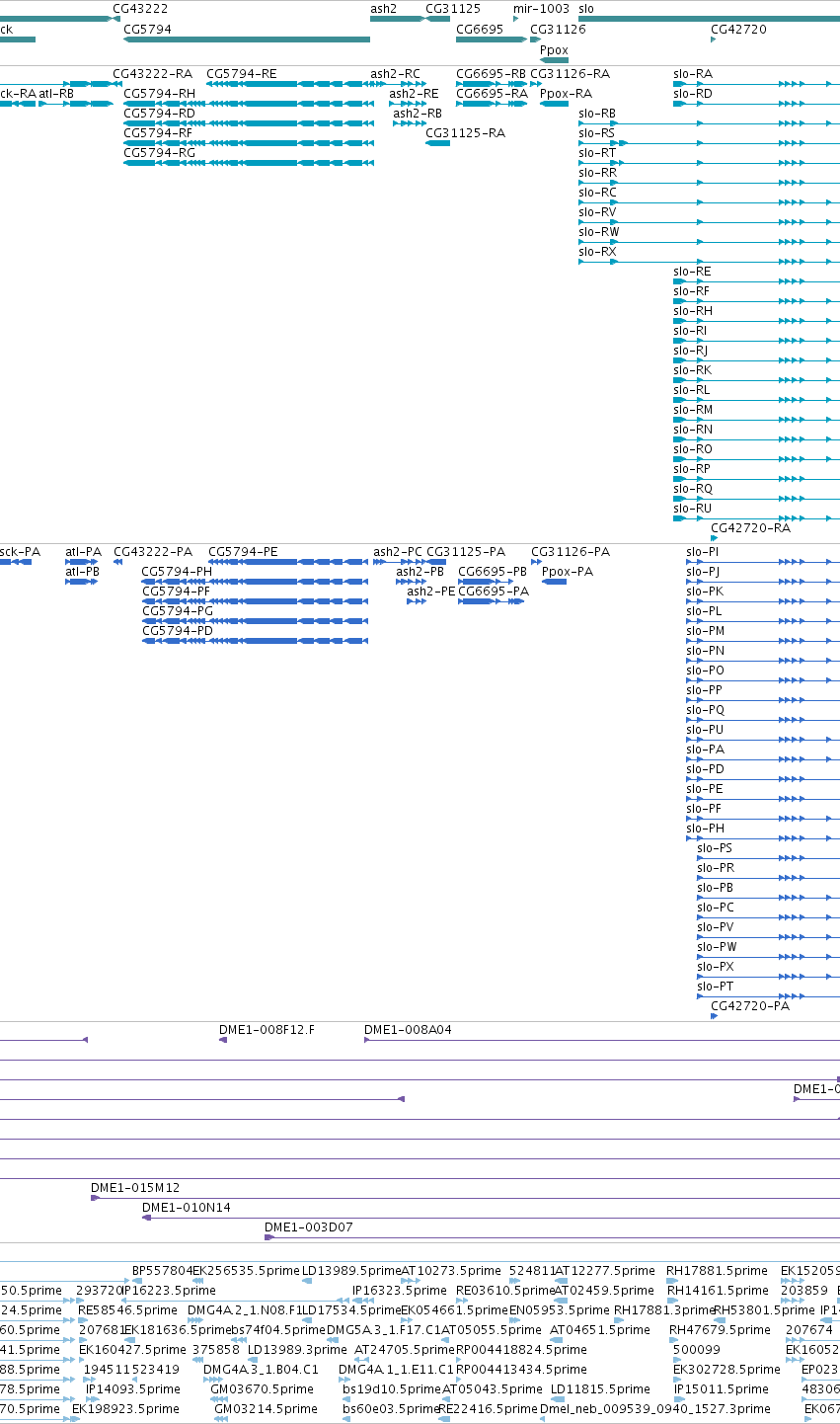Click EST RE03610.5prime

[504, 1291]
